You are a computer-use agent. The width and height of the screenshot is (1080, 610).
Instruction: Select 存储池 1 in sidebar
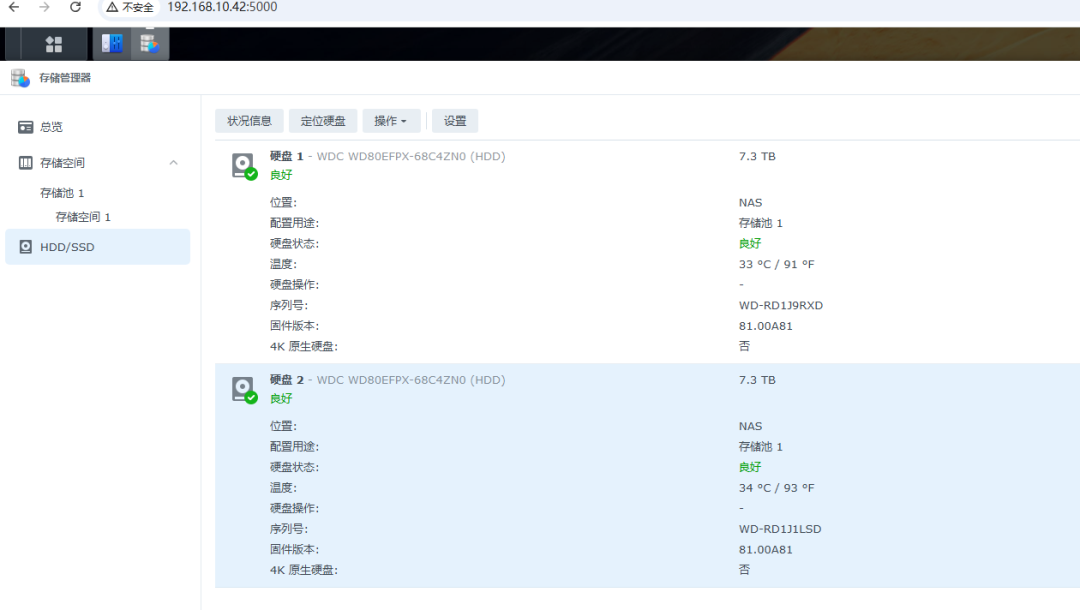coord(62,193)
